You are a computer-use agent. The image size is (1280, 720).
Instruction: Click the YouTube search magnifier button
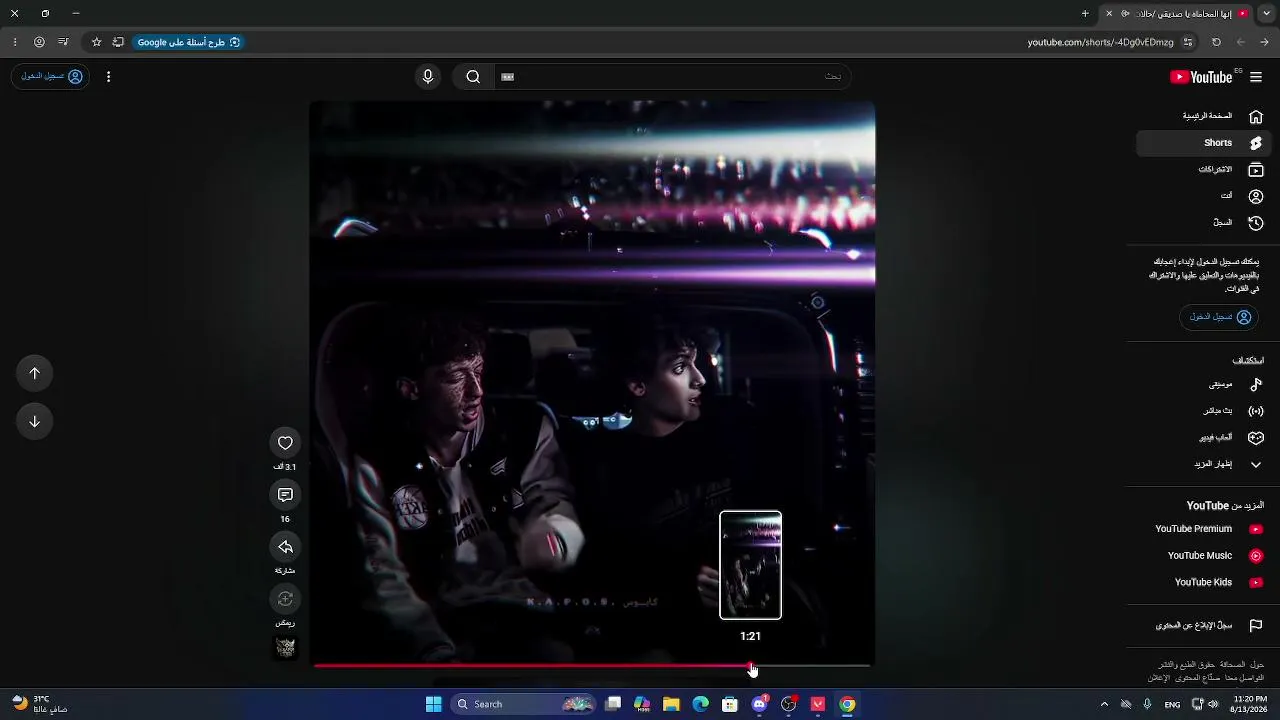click(x=473, y=77)
